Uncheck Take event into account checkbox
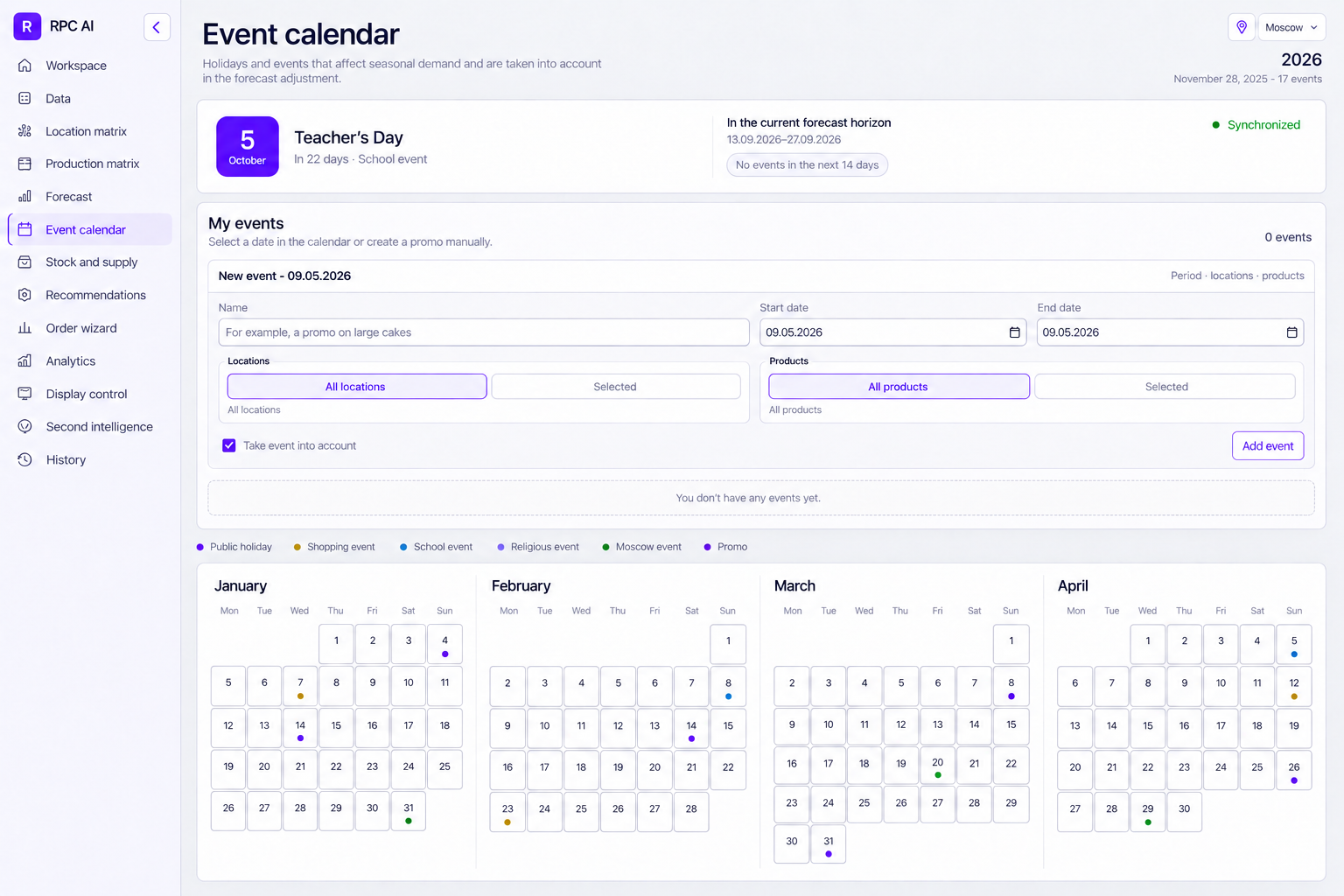The width and height of the screenshot is (1344, 896). point(229,445)
